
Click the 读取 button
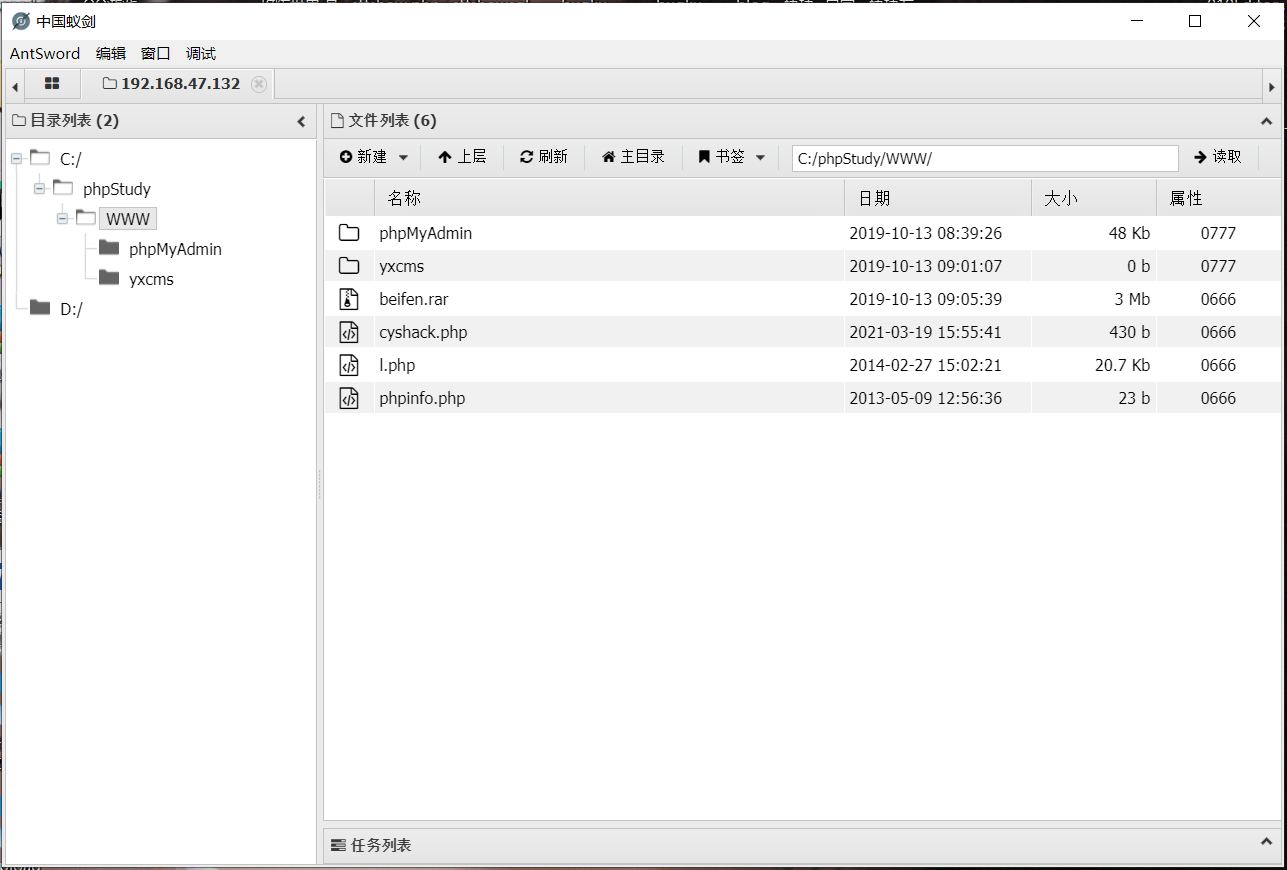tap(1218, 157)
